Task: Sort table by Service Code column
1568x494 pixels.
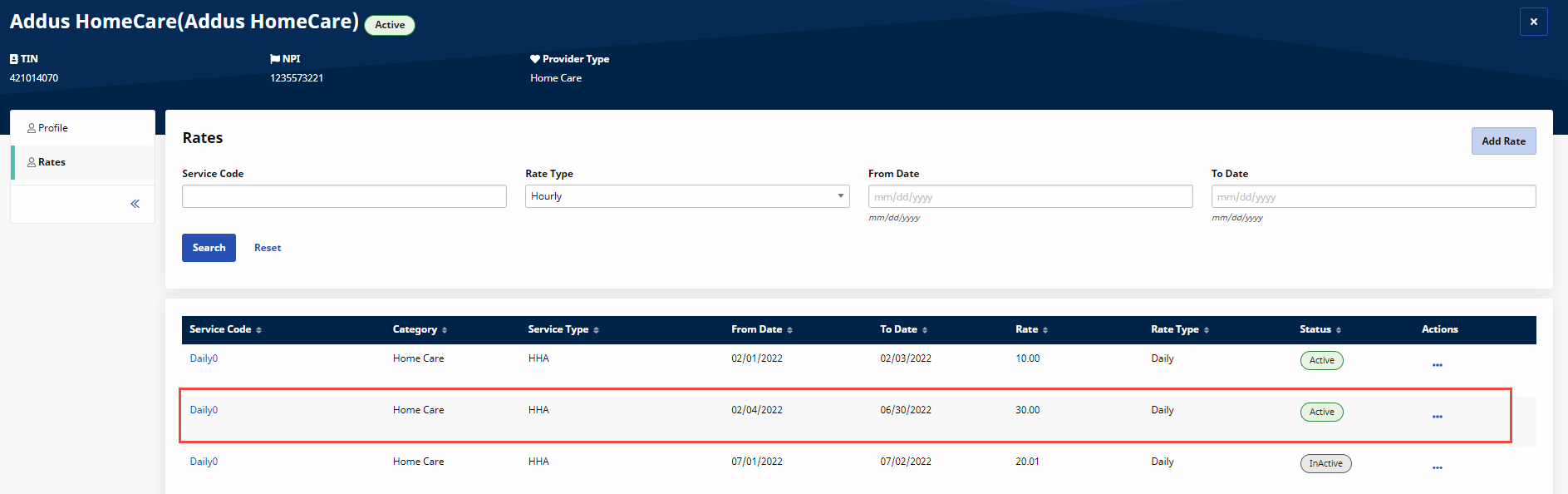Action: 225,329
